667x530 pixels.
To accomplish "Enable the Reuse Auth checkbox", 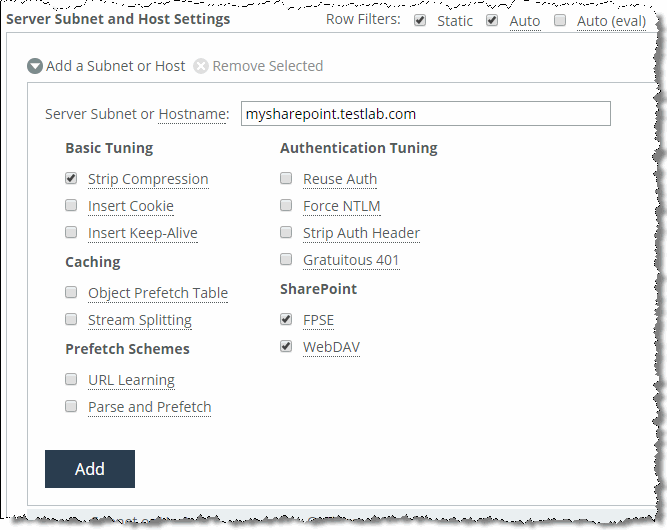I will click(x=286, y=178).
